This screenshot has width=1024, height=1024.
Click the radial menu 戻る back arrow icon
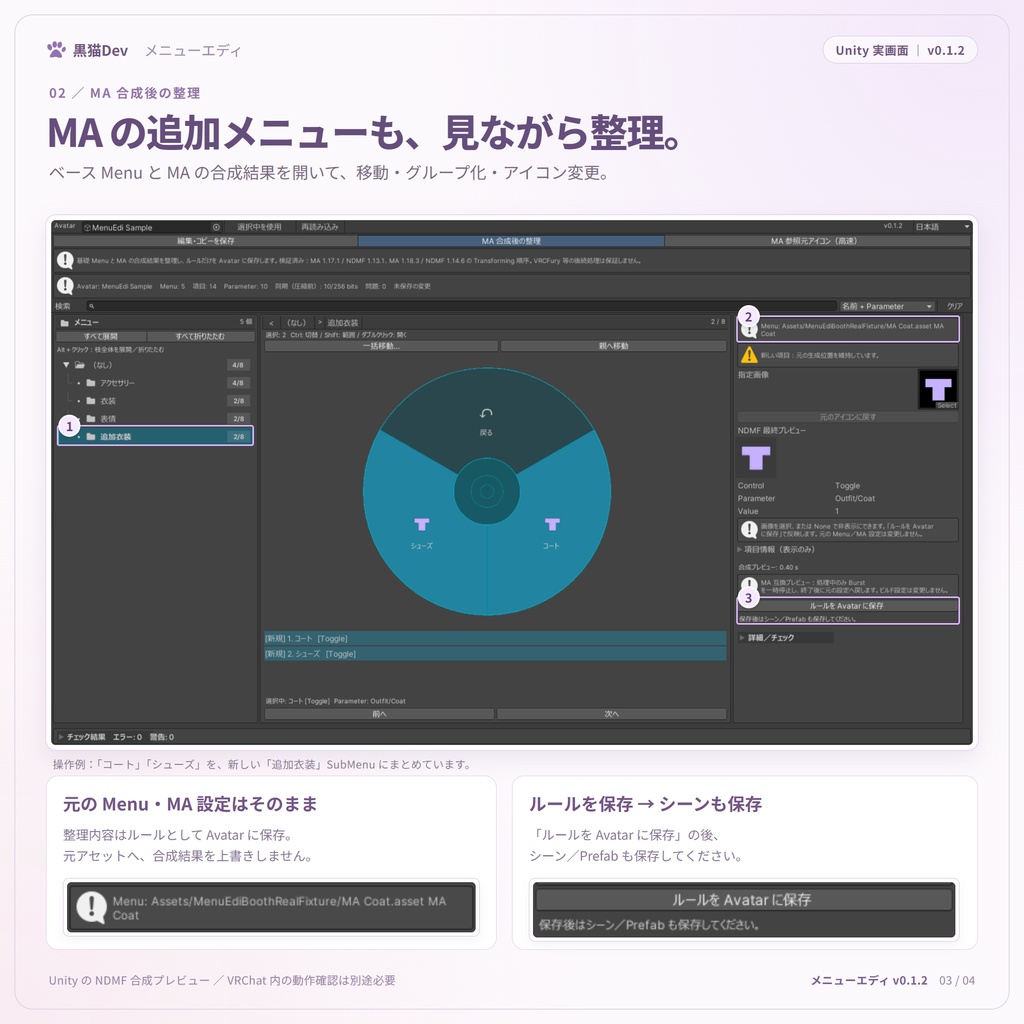[487, 413]
